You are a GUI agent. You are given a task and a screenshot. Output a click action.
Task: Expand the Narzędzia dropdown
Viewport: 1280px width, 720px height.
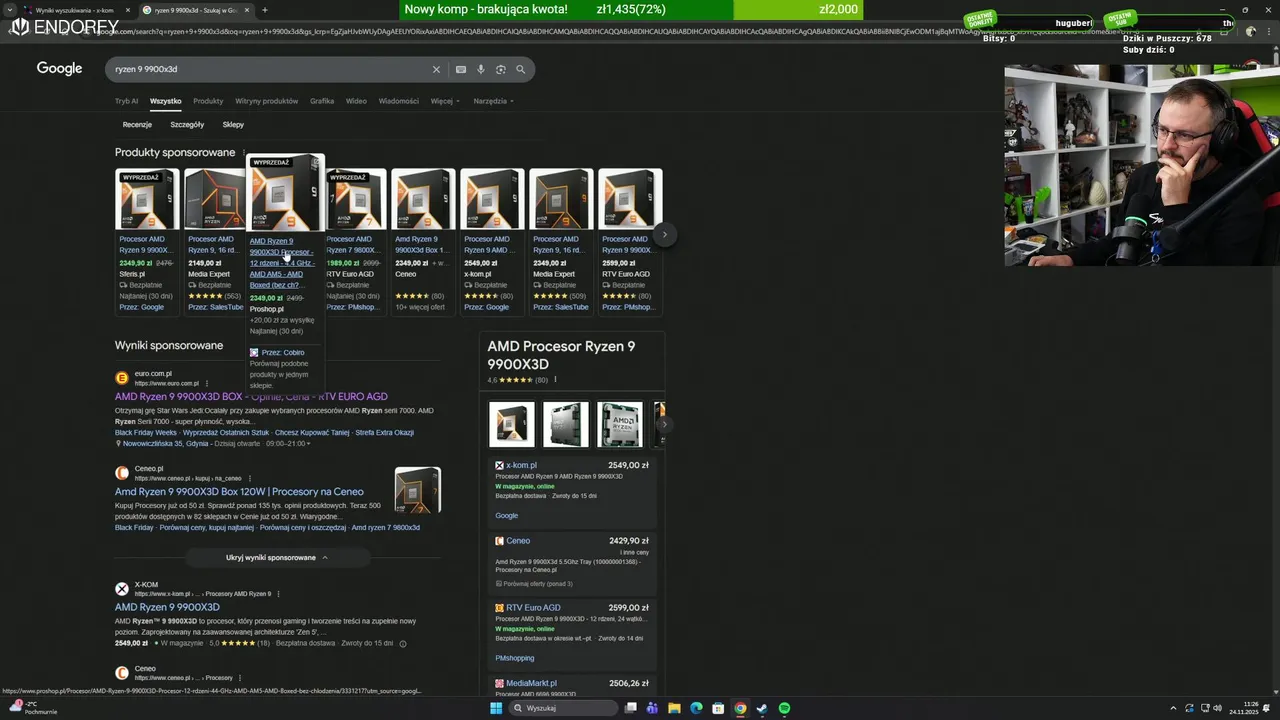click(x=493, y=101)
